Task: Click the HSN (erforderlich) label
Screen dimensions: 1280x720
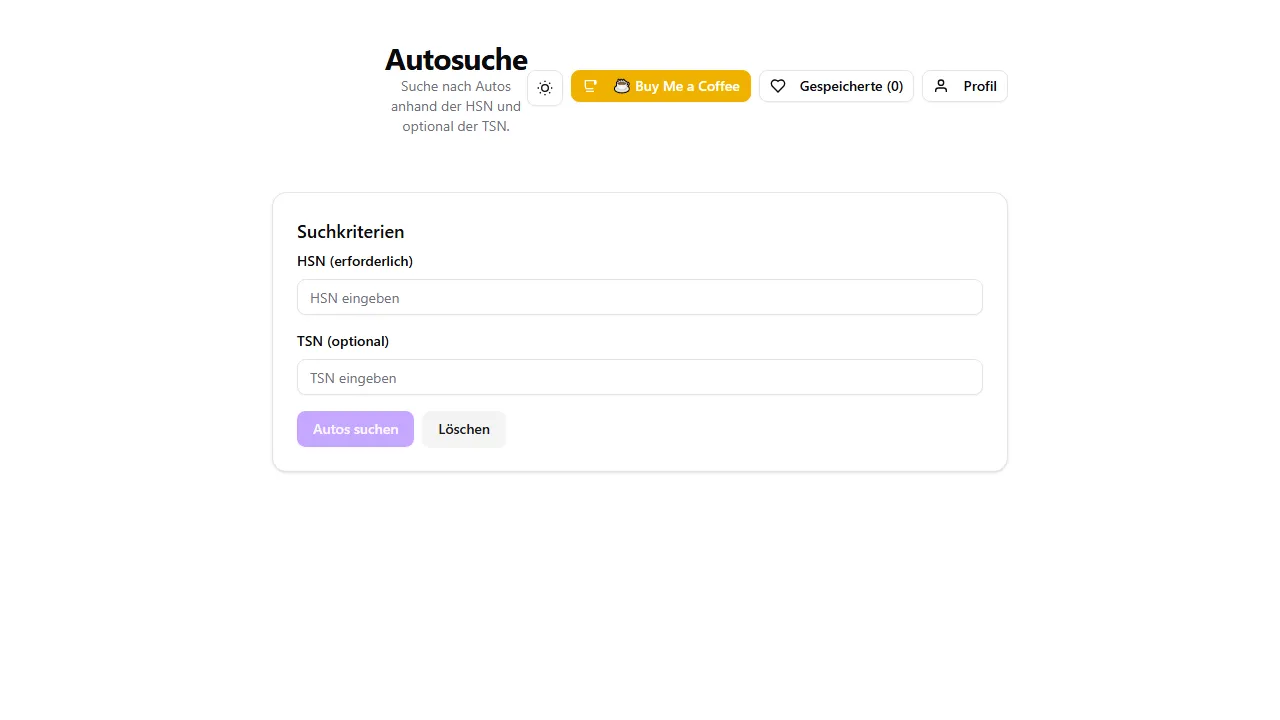Action: 355,261
